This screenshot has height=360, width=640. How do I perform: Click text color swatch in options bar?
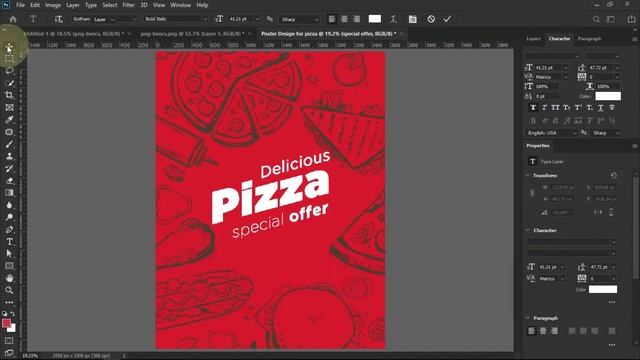[375, 19]
